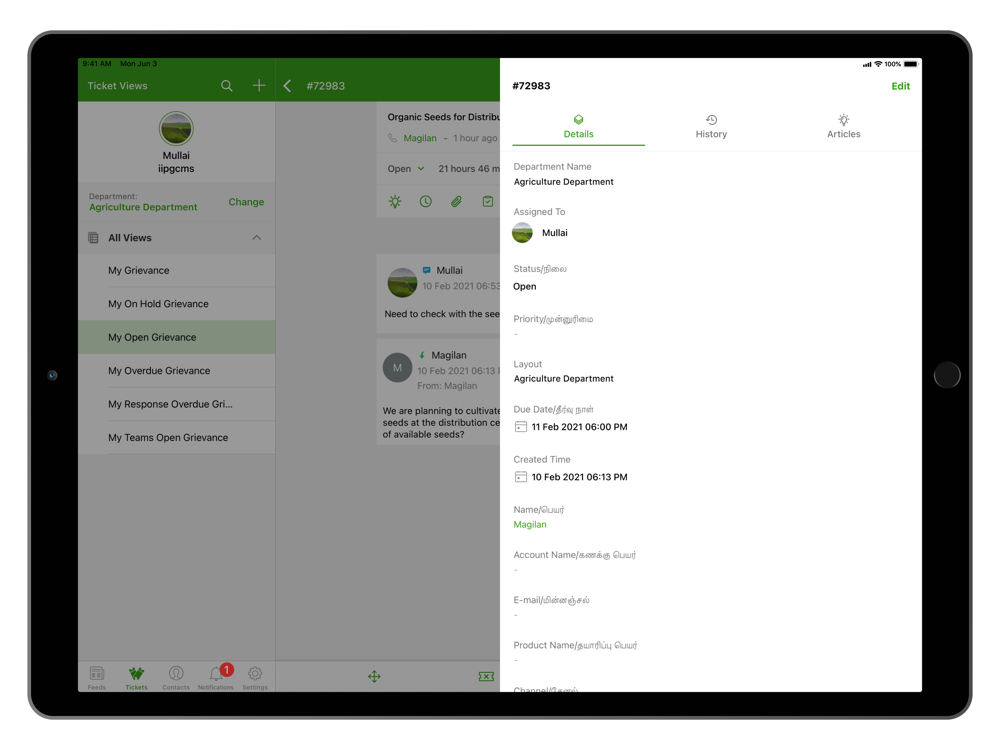The width and height of the screenshot is (1000, 750).
Task: Tap the ticket subject Organic Seeds
Action: 443,117
